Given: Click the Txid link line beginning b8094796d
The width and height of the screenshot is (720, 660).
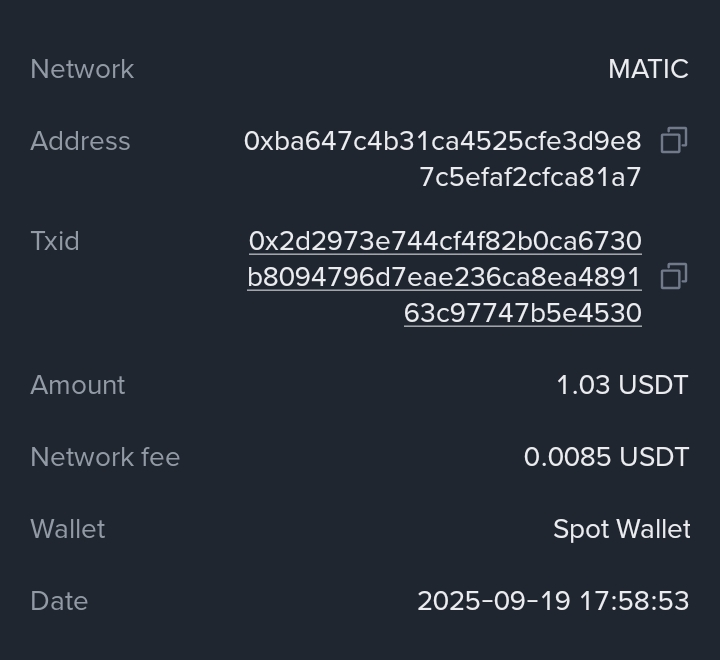Looking at the screenshot, I should (444, 277).
